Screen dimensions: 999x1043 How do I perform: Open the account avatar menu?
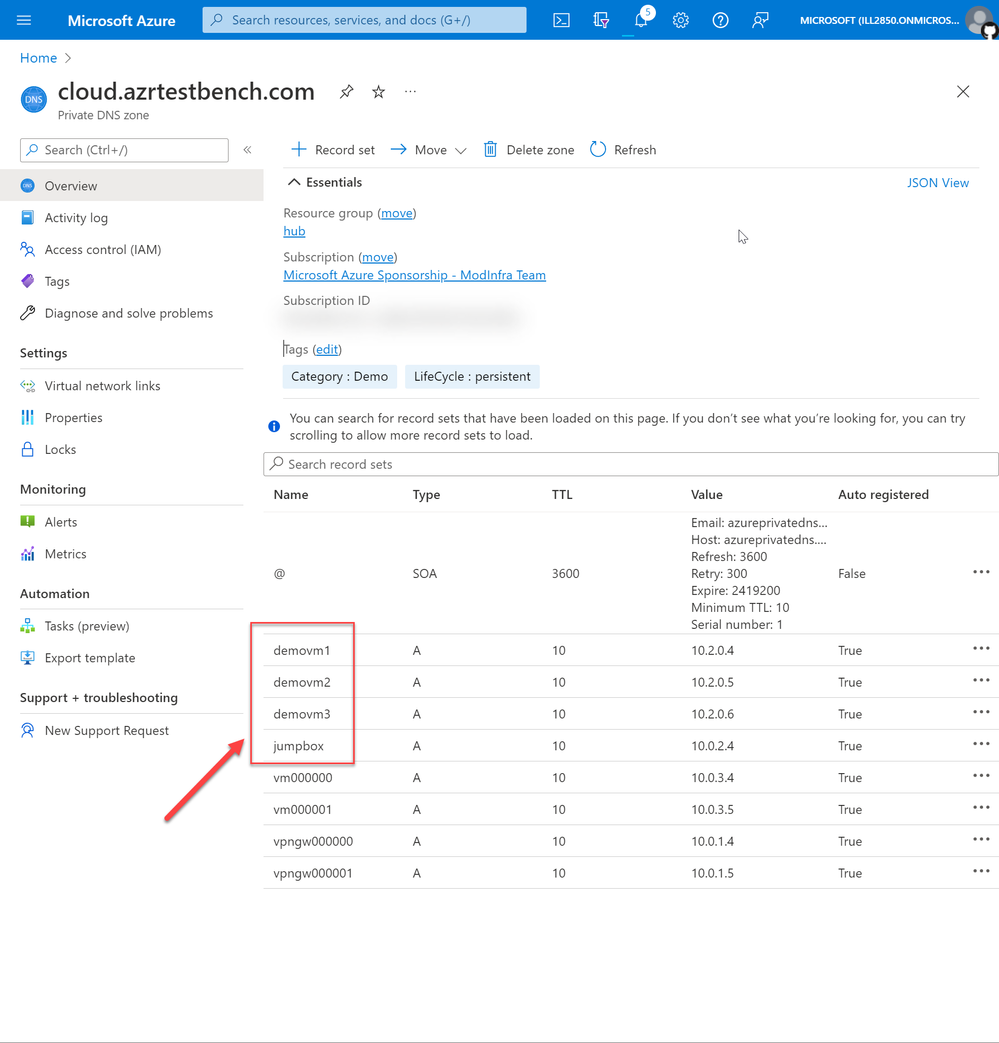[980, 21]
